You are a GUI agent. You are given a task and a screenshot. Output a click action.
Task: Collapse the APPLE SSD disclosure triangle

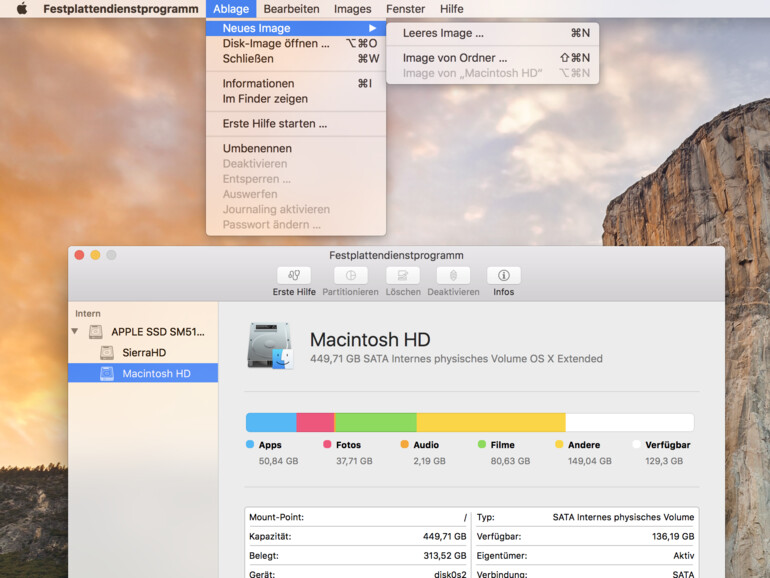coord(75,331)
